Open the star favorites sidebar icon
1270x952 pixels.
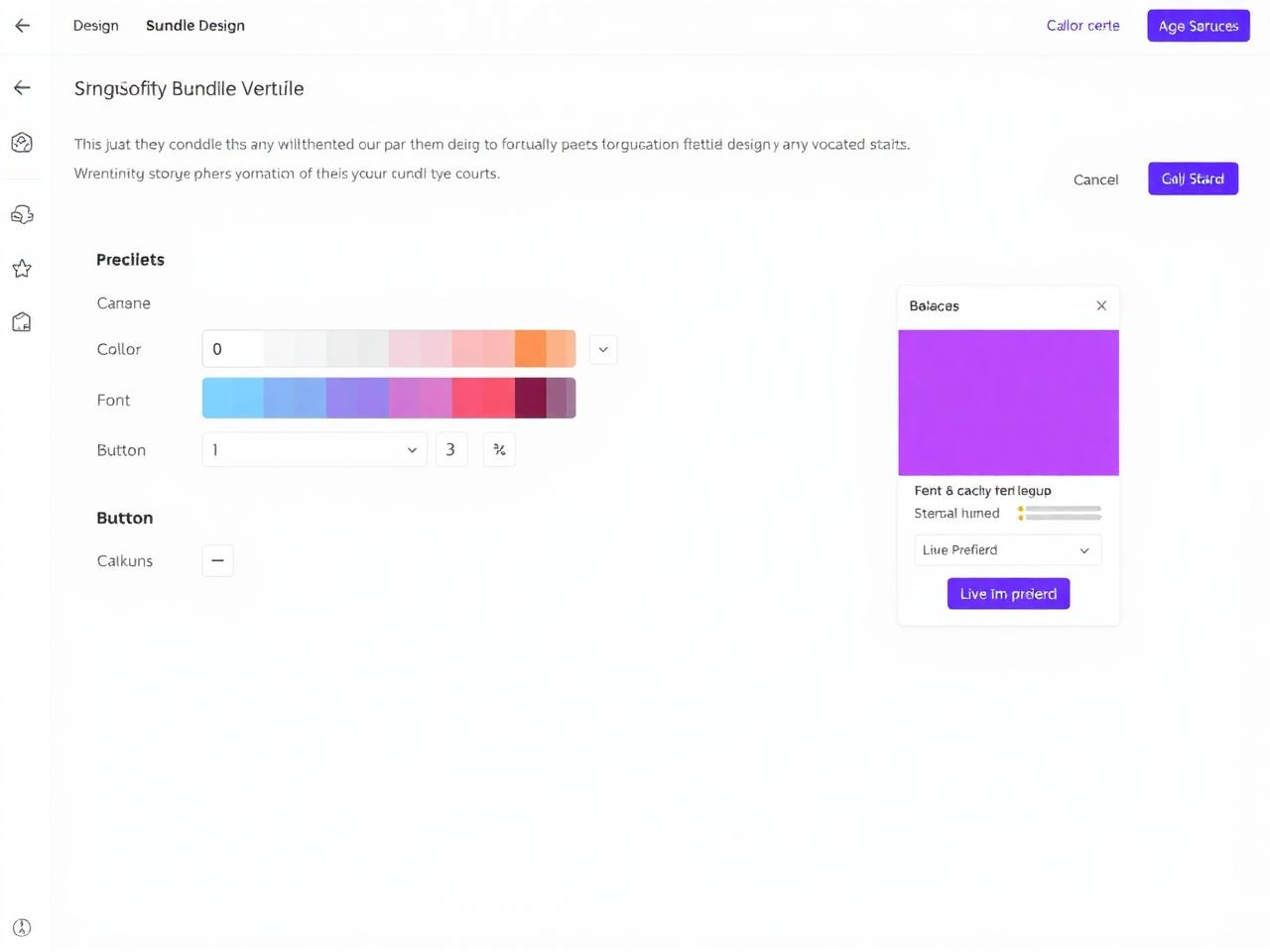22,269
